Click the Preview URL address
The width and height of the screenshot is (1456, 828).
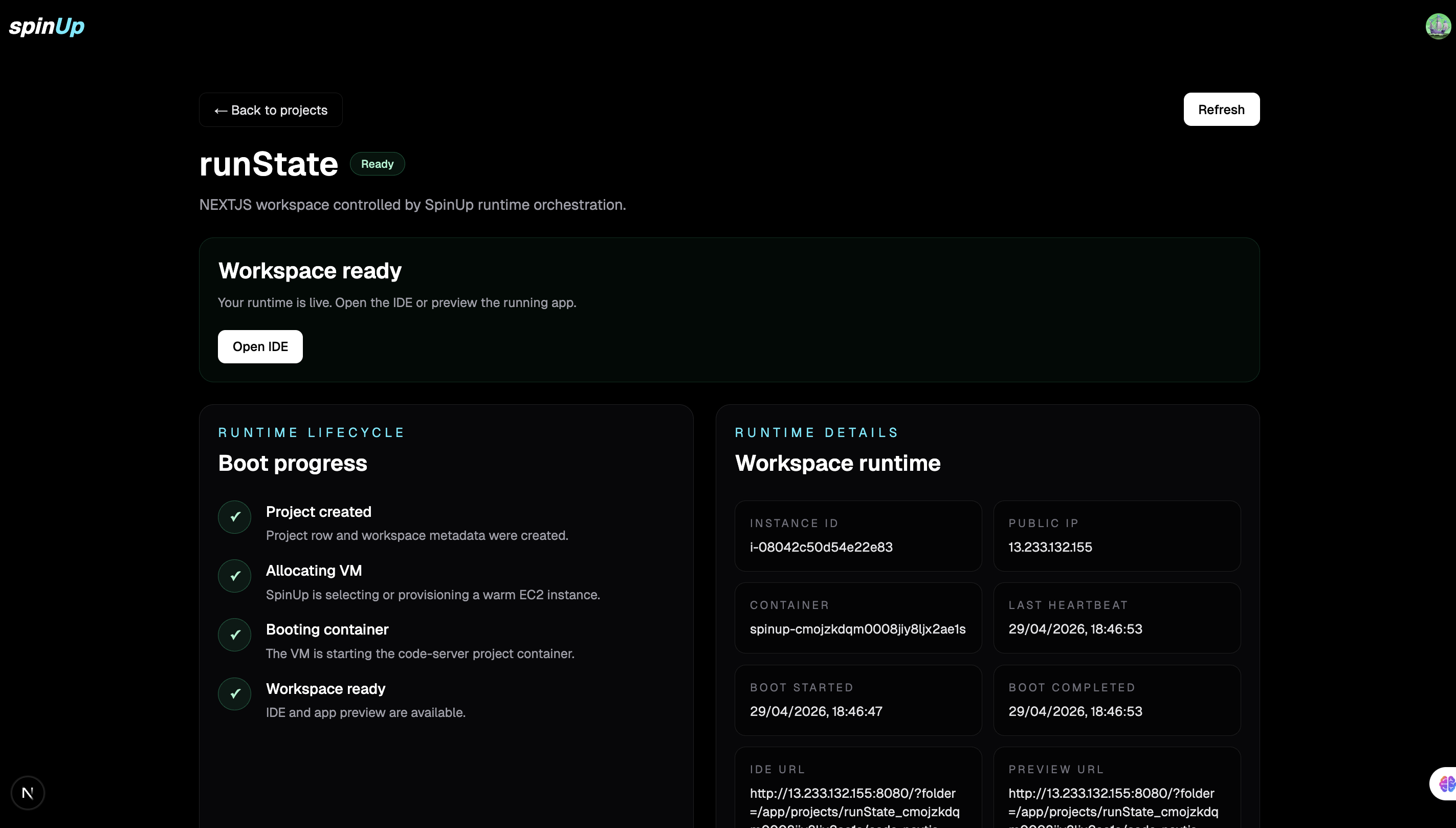[1113, 807]
